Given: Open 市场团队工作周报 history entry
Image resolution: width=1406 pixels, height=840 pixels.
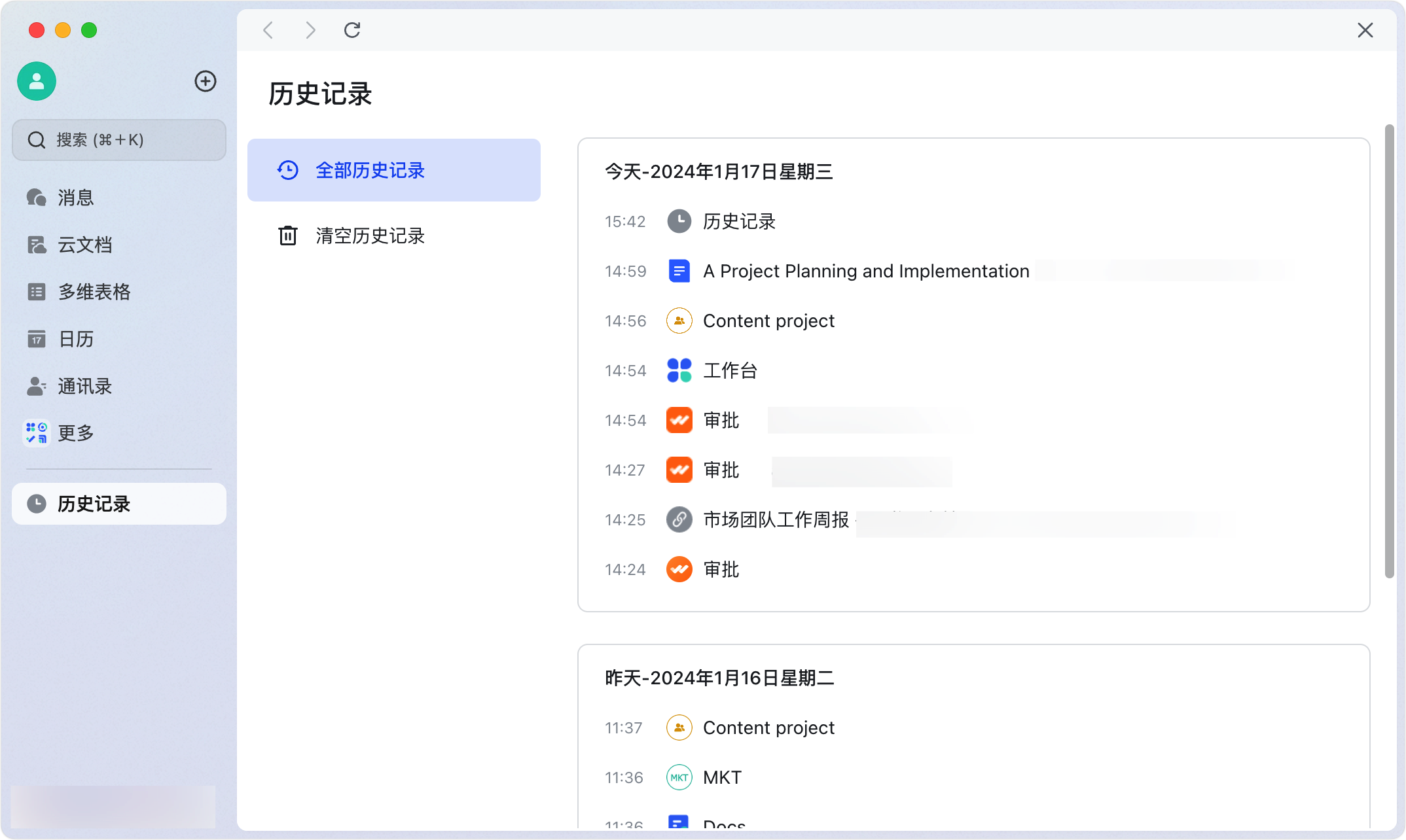Looking at the screenshot, I should click(x=776, y=519).
